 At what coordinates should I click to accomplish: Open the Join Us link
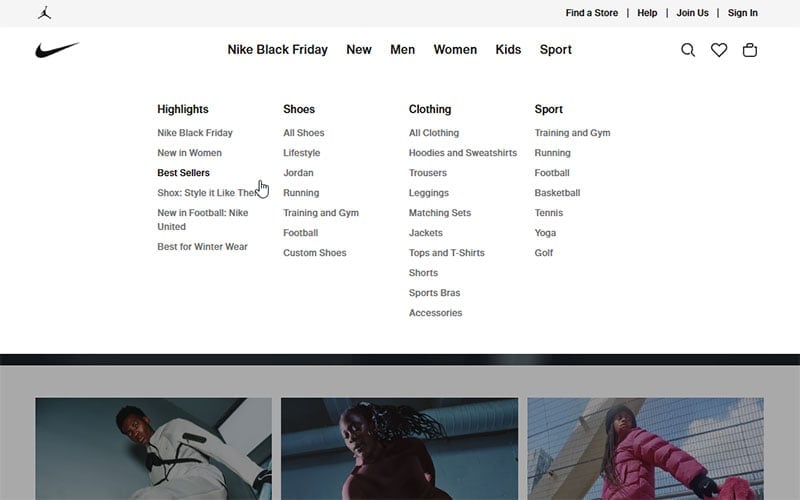tap(692, 13)
